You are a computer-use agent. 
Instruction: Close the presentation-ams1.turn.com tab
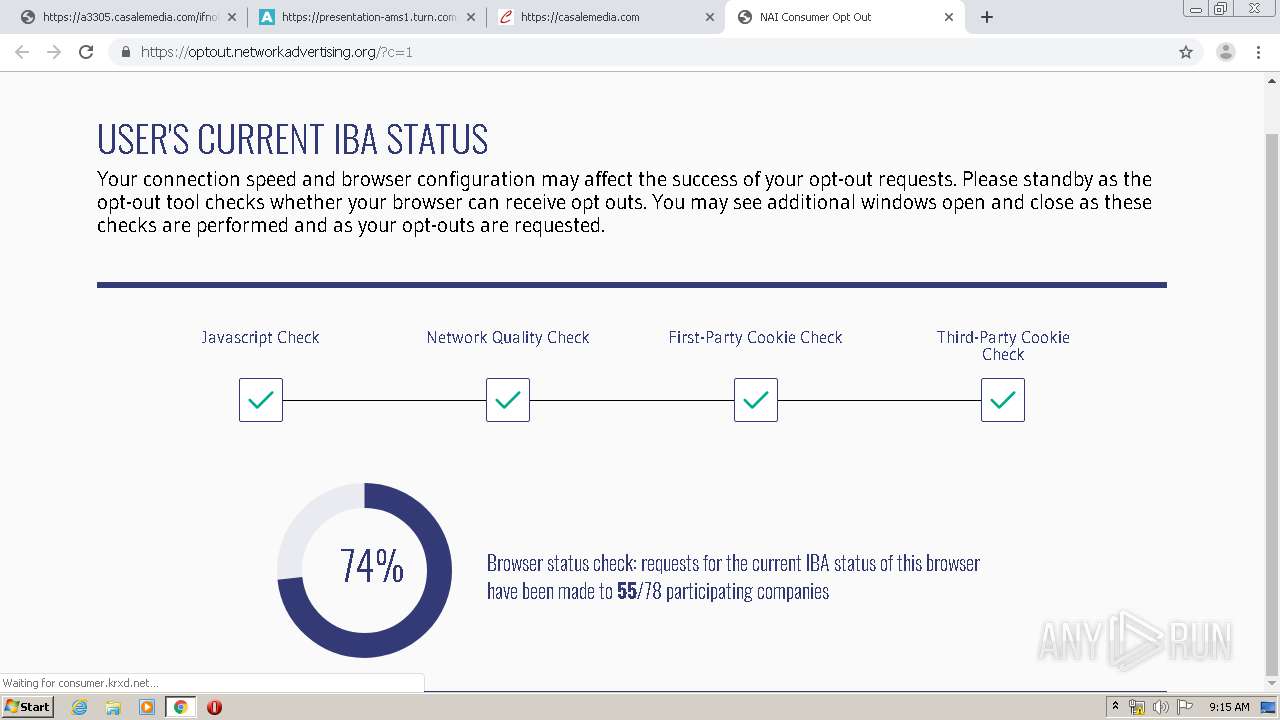click(470, 17)
